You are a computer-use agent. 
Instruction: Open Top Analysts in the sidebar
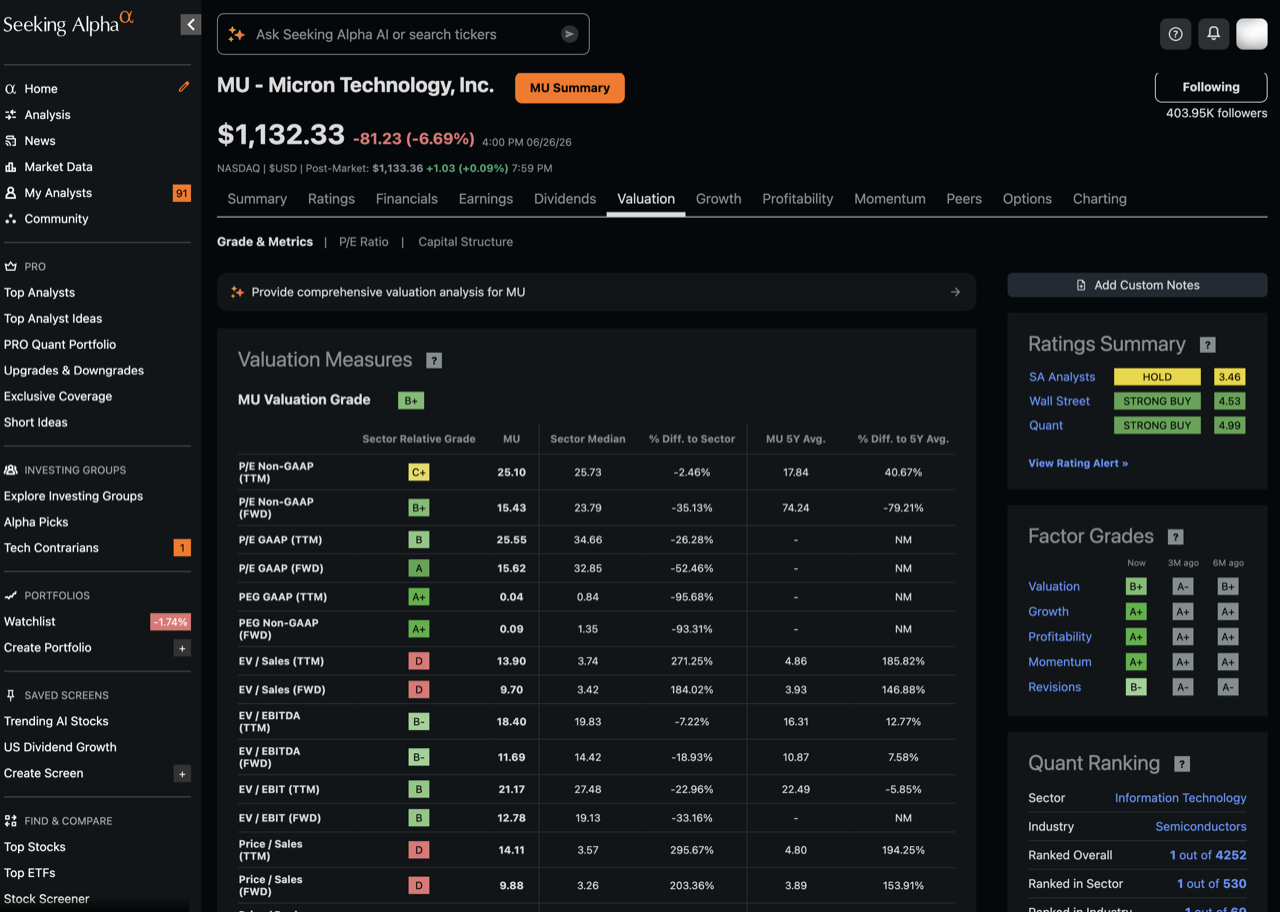click(39, 293)
